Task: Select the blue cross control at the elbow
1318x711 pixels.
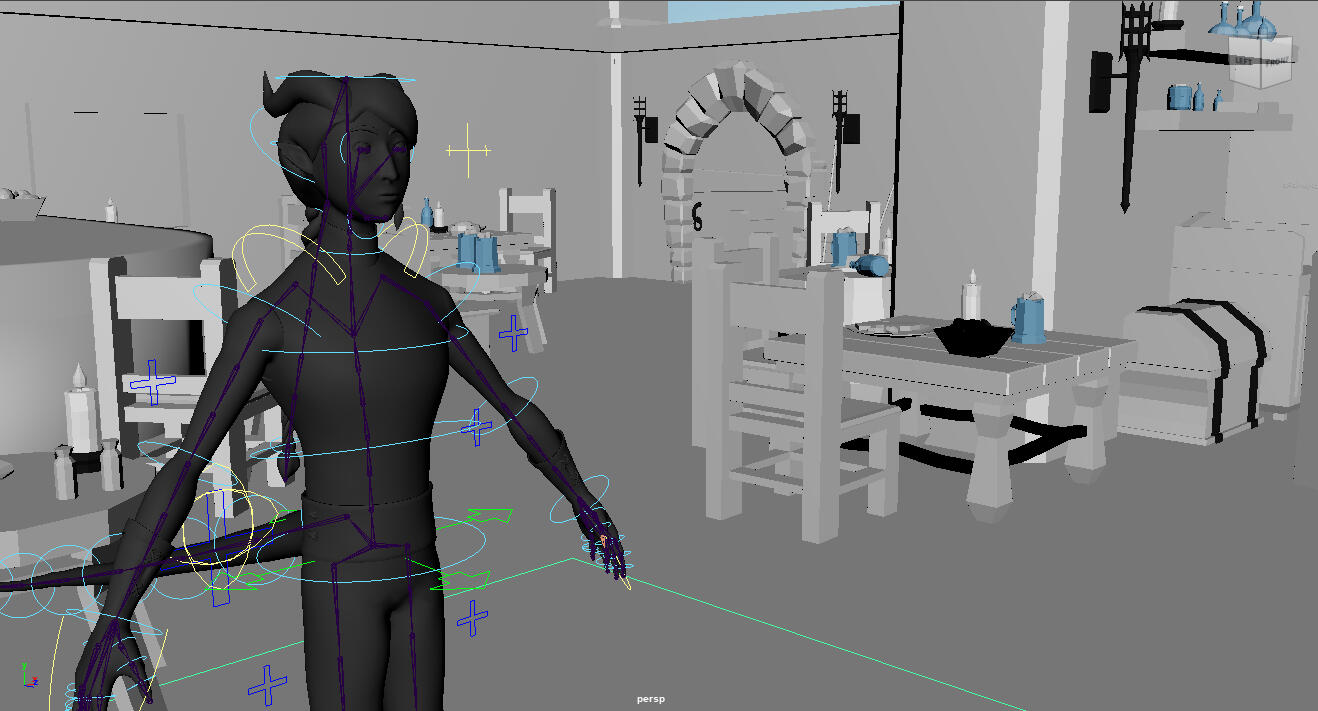Action: (x=477, y=427)
